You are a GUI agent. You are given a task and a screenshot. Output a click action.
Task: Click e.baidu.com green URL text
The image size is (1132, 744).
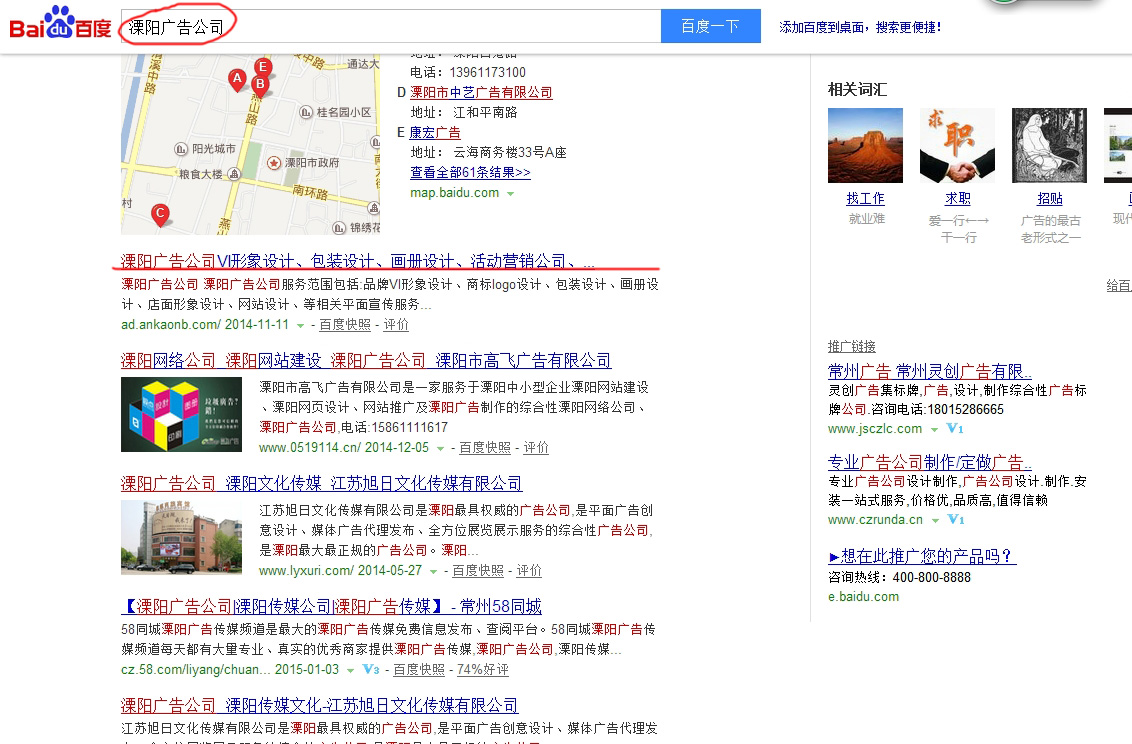(x=863, y=597)
